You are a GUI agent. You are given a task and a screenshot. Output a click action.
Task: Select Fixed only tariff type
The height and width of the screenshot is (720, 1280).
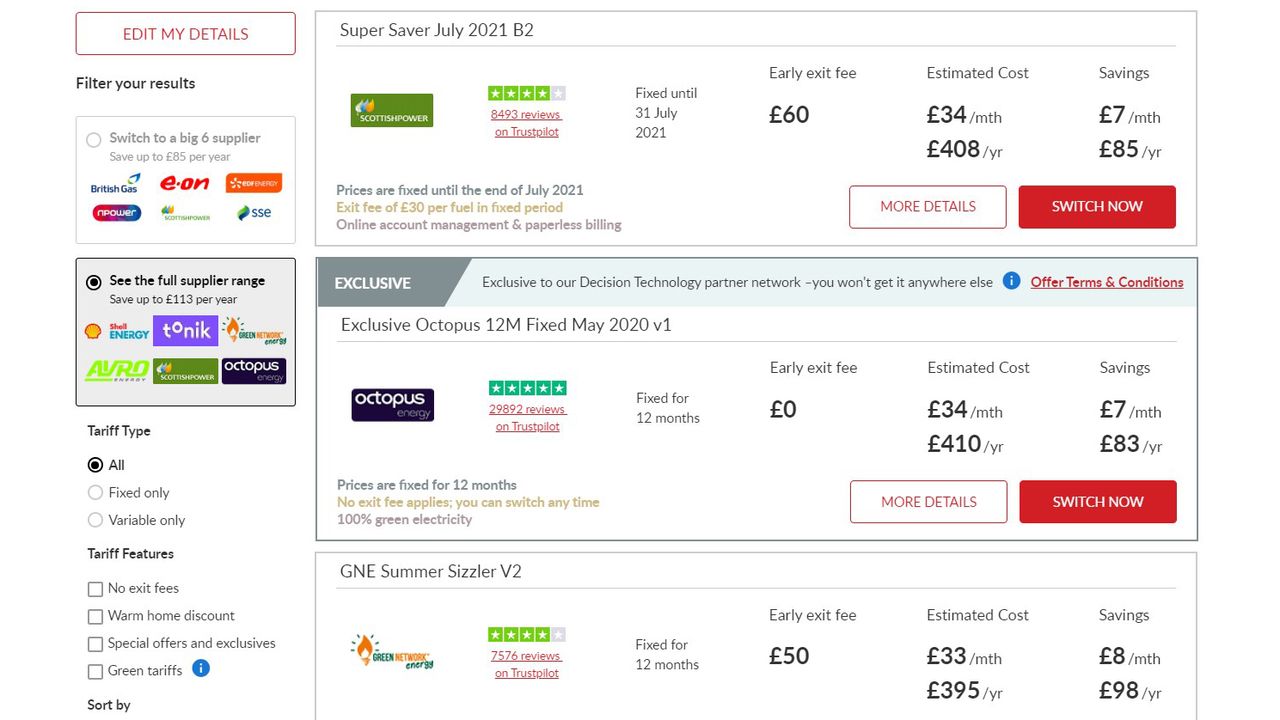coord(95,492)
